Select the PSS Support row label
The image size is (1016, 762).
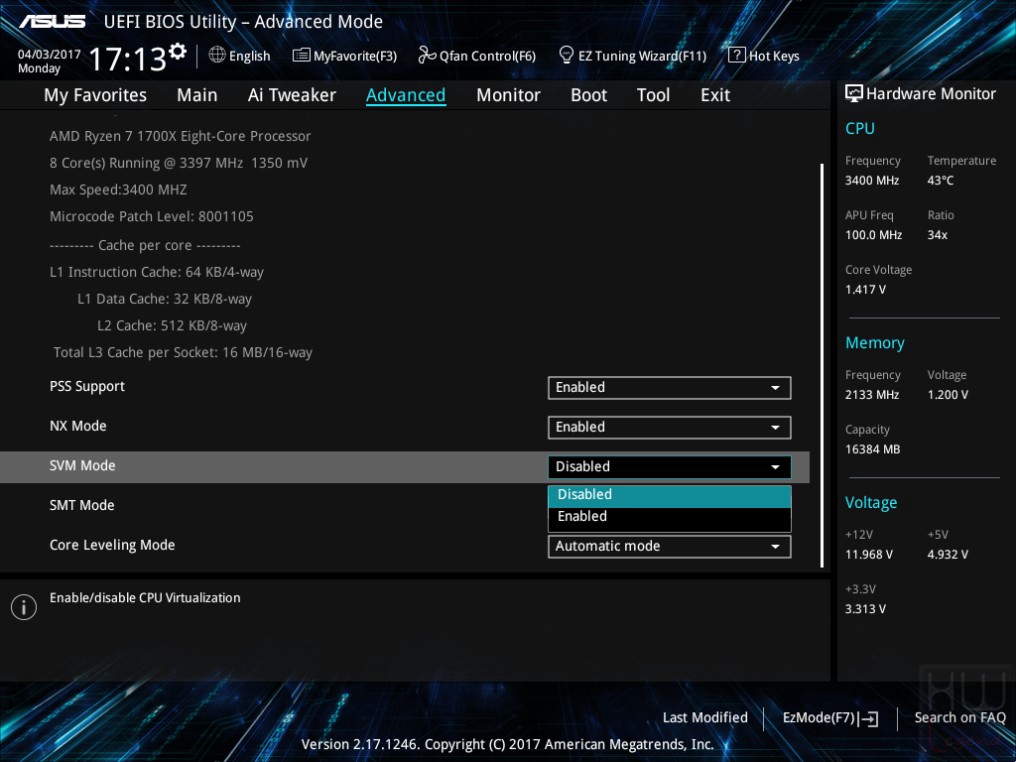(87, 386)
